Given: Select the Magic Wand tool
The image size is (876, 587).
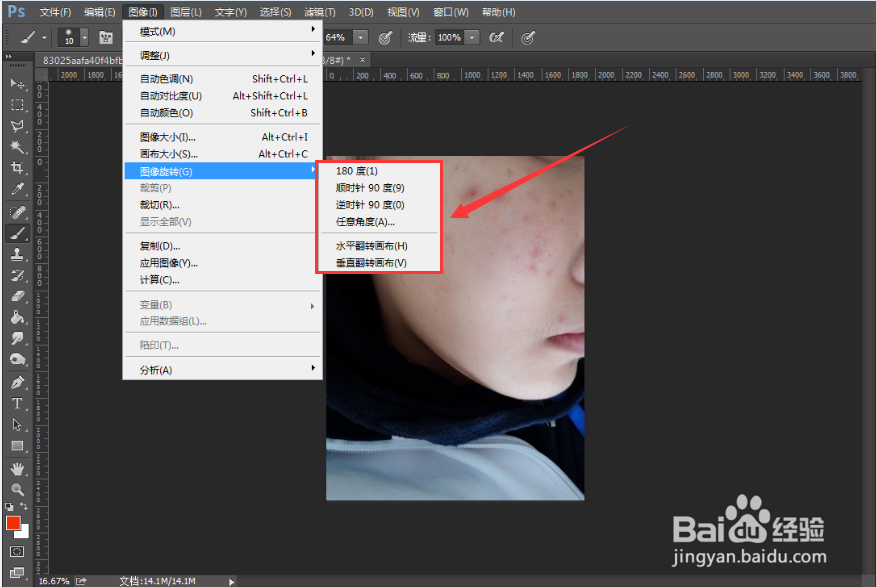Looking at the screenshot, I should pyautogui.click(x=17, y=147).
